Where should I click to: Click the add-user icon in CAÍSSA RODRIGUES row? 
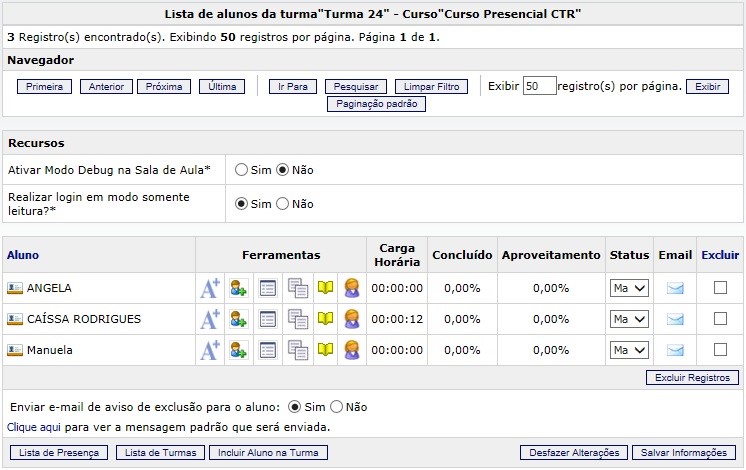click(238, 320)
